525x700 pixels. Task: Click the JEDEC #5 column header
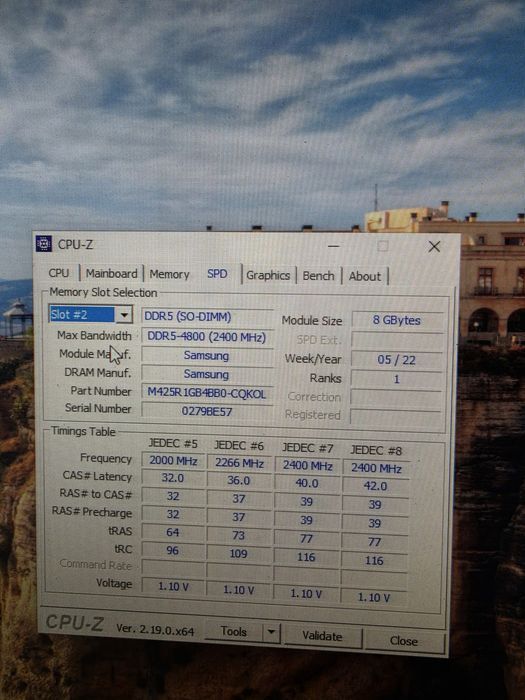pos(173,443)
